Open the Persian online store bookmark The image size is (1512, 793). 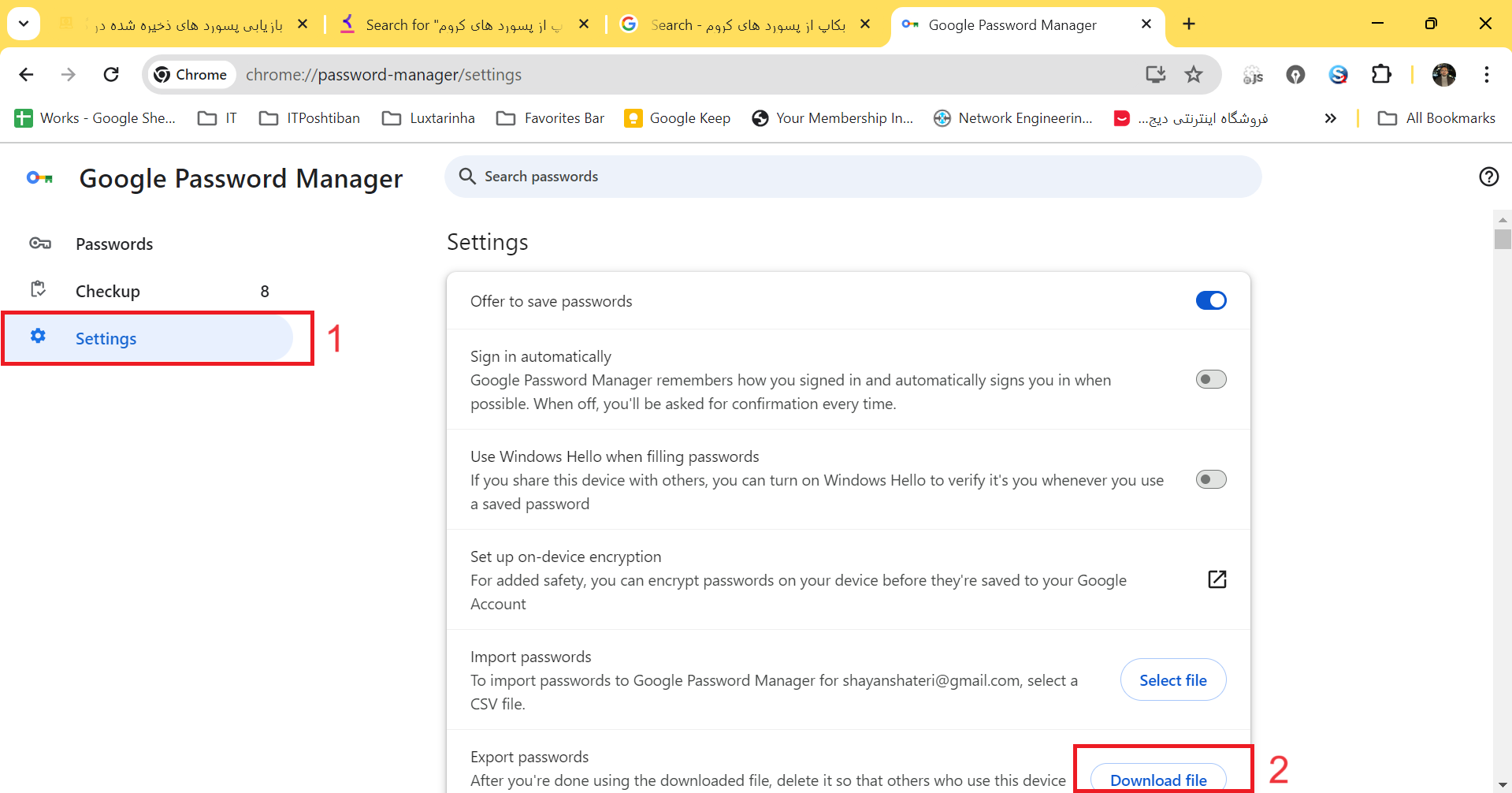click(1191, 118)
